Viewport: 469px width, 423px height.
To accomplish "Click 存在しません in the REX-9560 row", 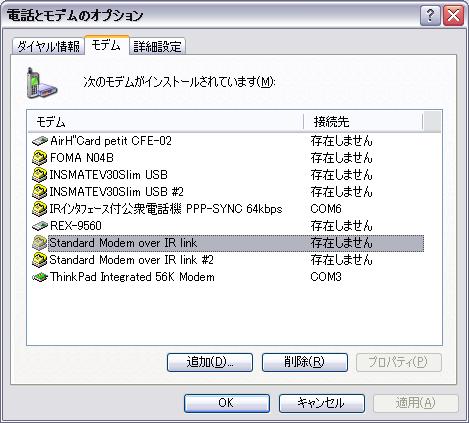I will (341, 226).
